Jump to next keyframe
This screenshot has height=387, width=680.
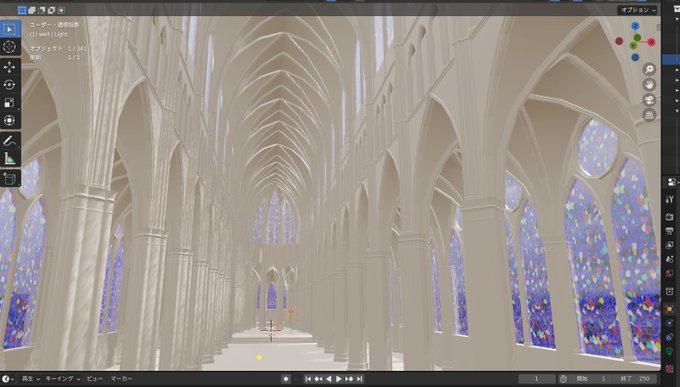pos(349,379)
